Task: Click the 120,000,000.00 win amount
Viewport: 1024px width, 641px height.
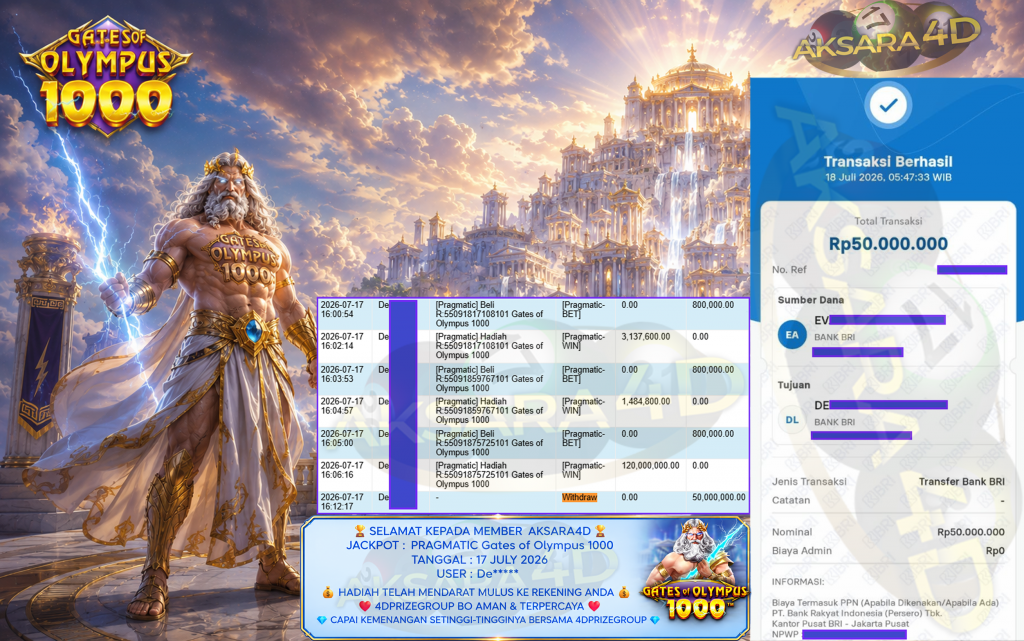Action: click(650, 465)
